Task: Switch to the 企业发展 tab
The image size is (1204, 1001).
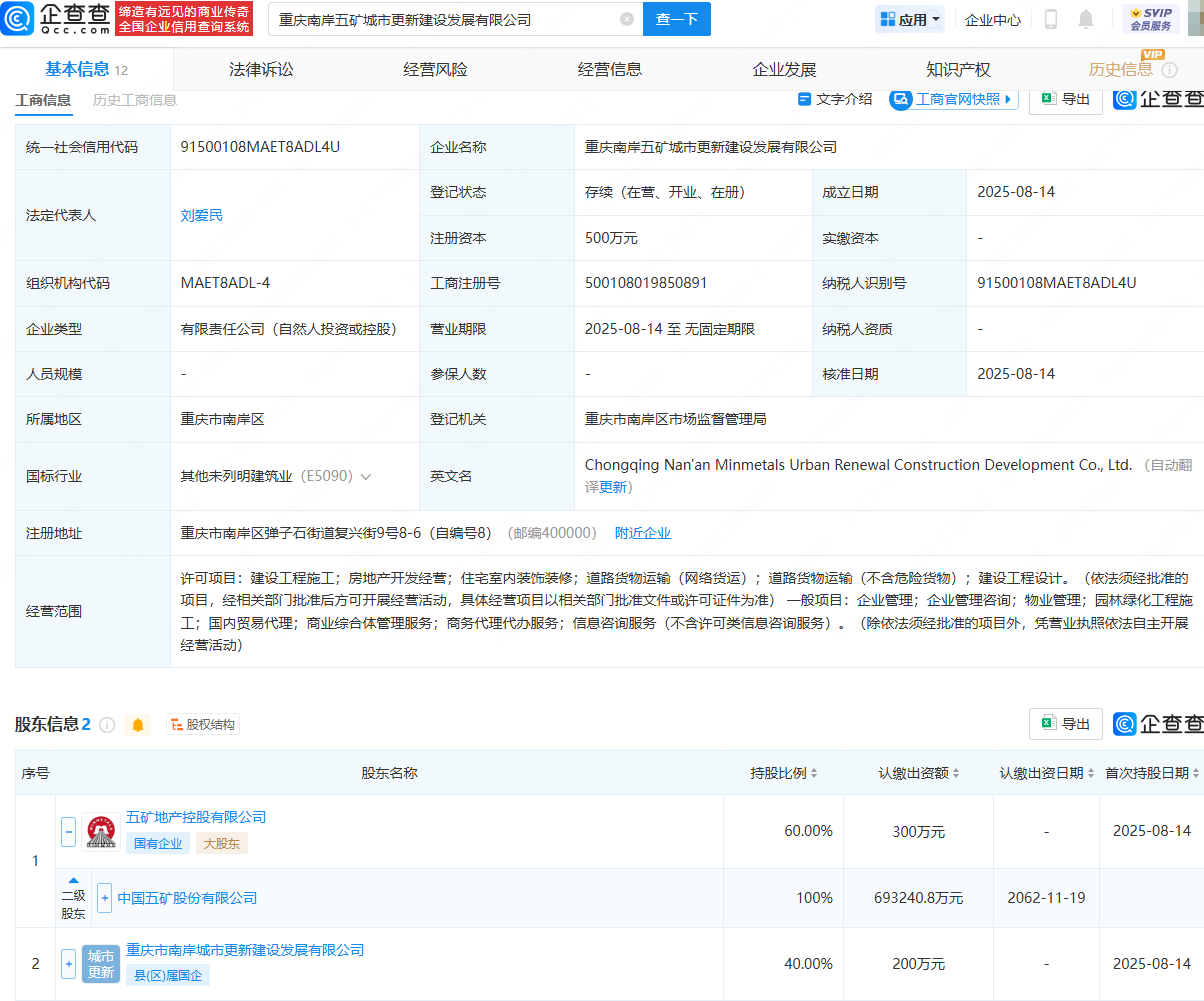Action: [x=784, y=69]
